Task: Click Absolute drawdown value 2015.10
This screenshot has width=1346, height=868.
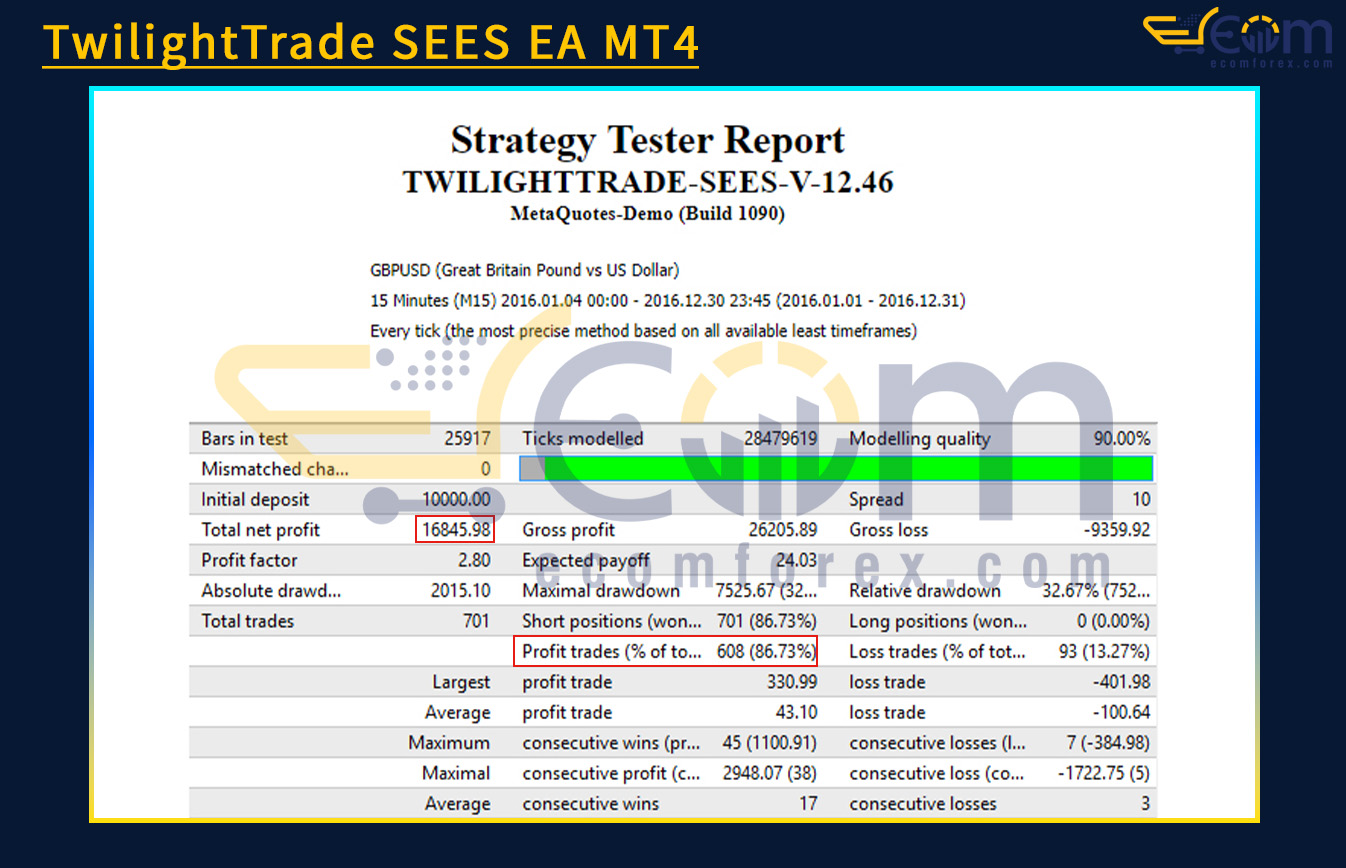Action: (x=460, y=591)
